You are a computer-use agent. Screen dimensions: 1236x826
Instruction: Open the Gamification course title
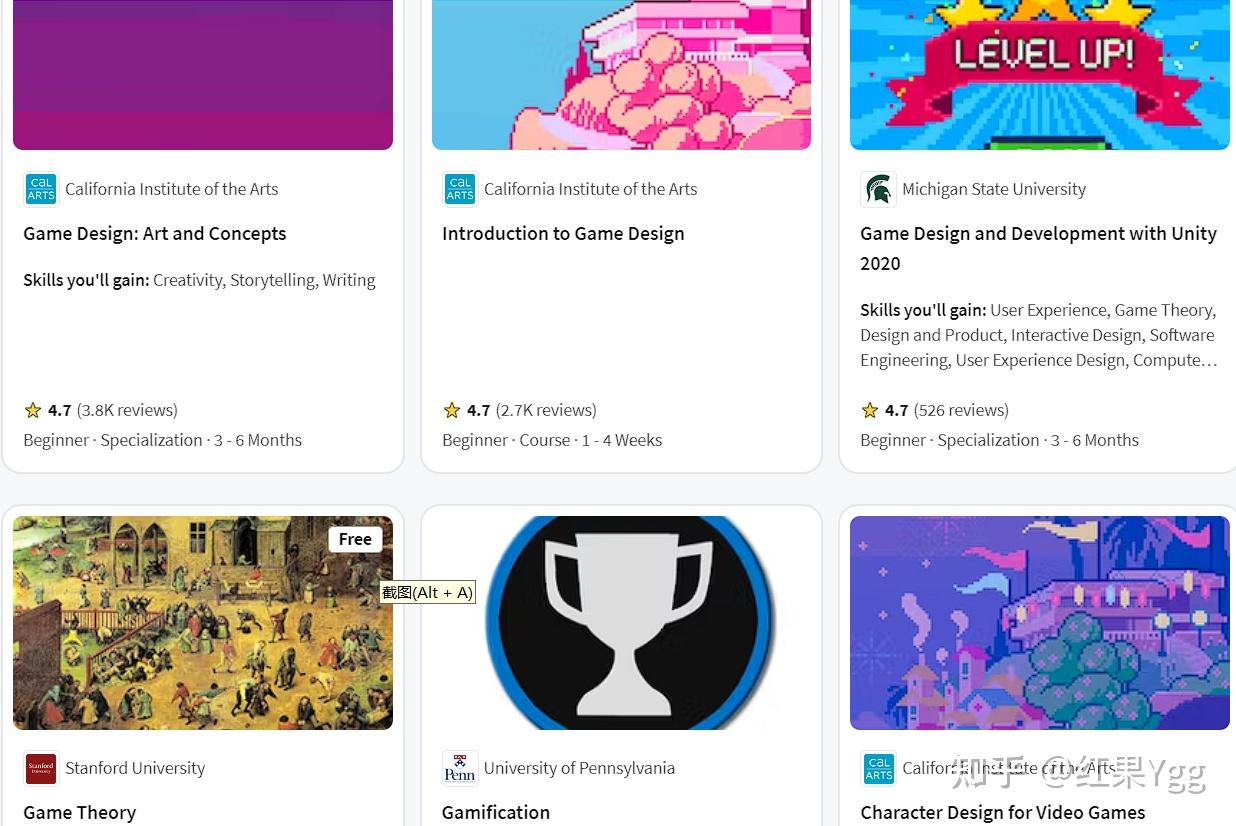point(496,813)
